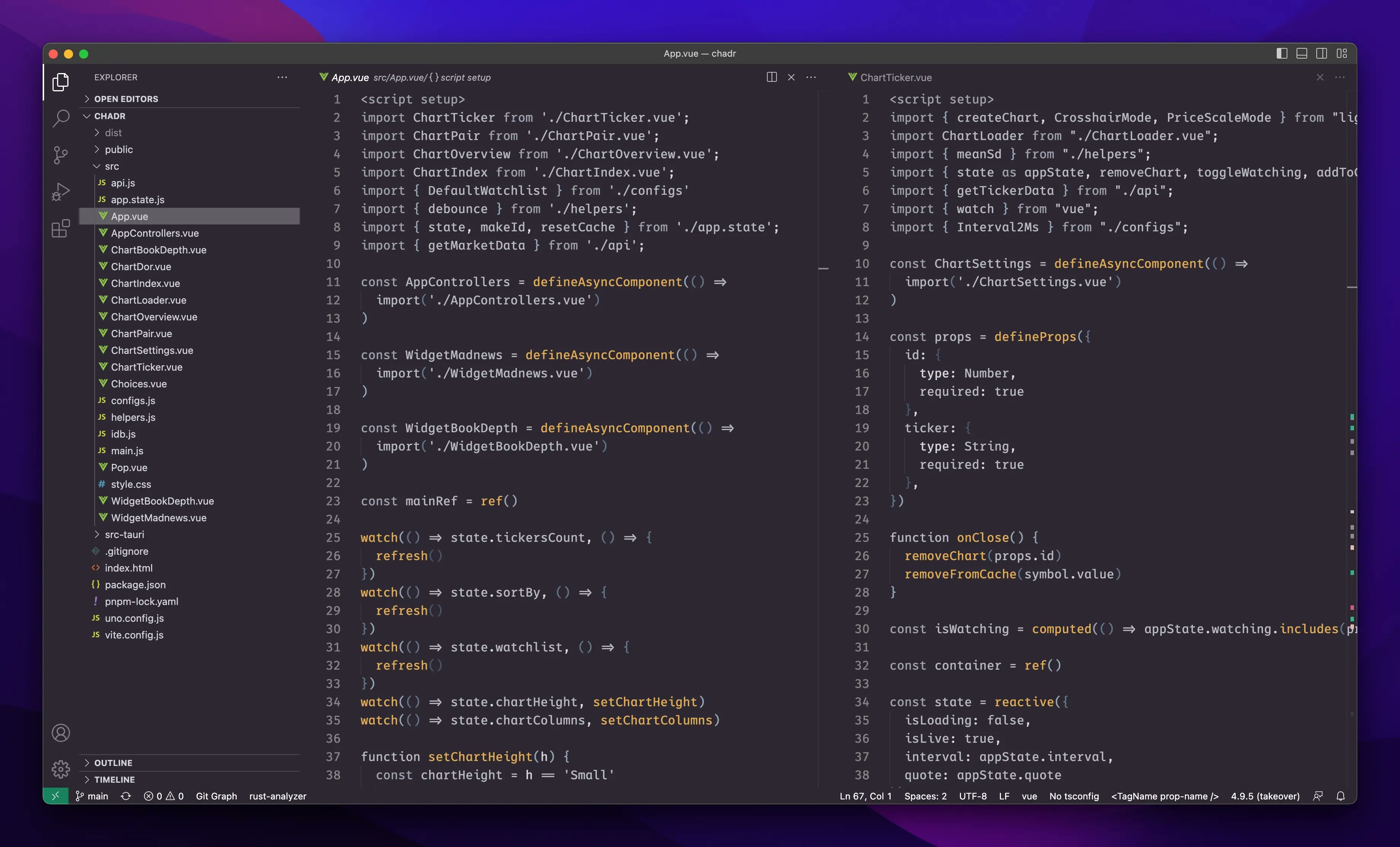Viewport: 1400px width, 847px height.
Task: Expand the OUTLINE section
Action: (113, 763)
